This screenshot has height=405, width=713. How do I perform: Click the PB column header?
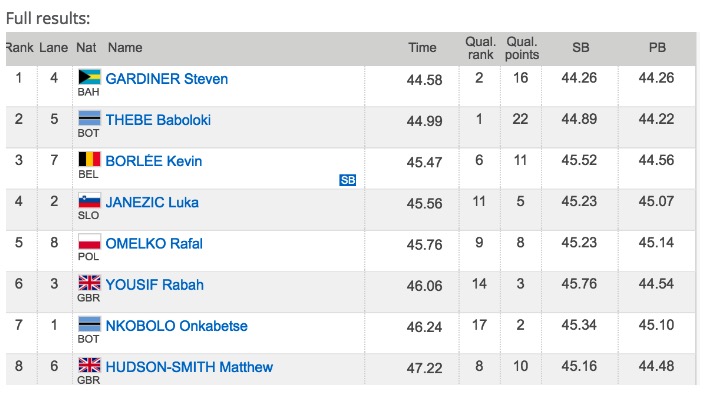click(x=657, y=48)
